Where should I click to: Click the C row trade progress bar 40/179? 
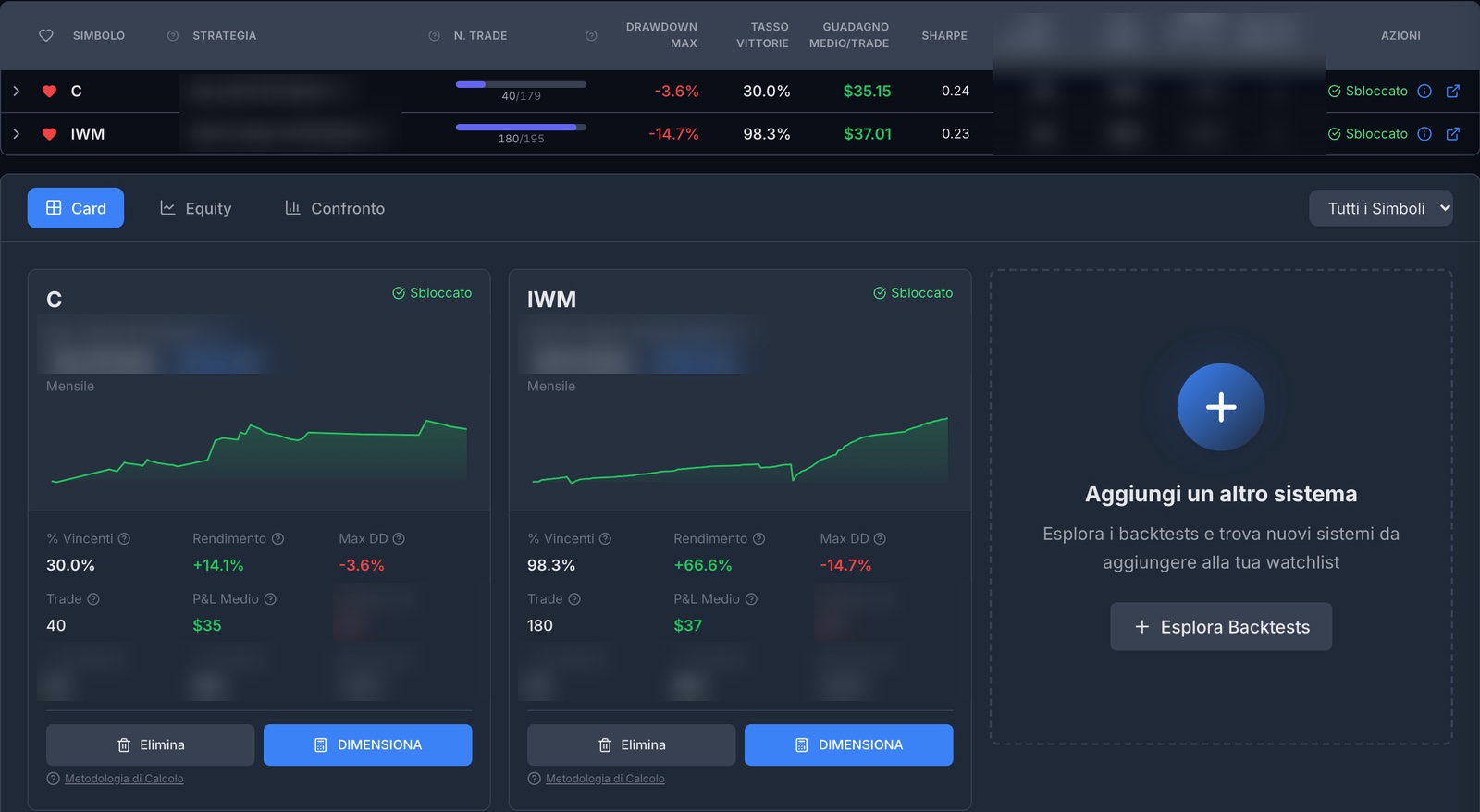521,84
